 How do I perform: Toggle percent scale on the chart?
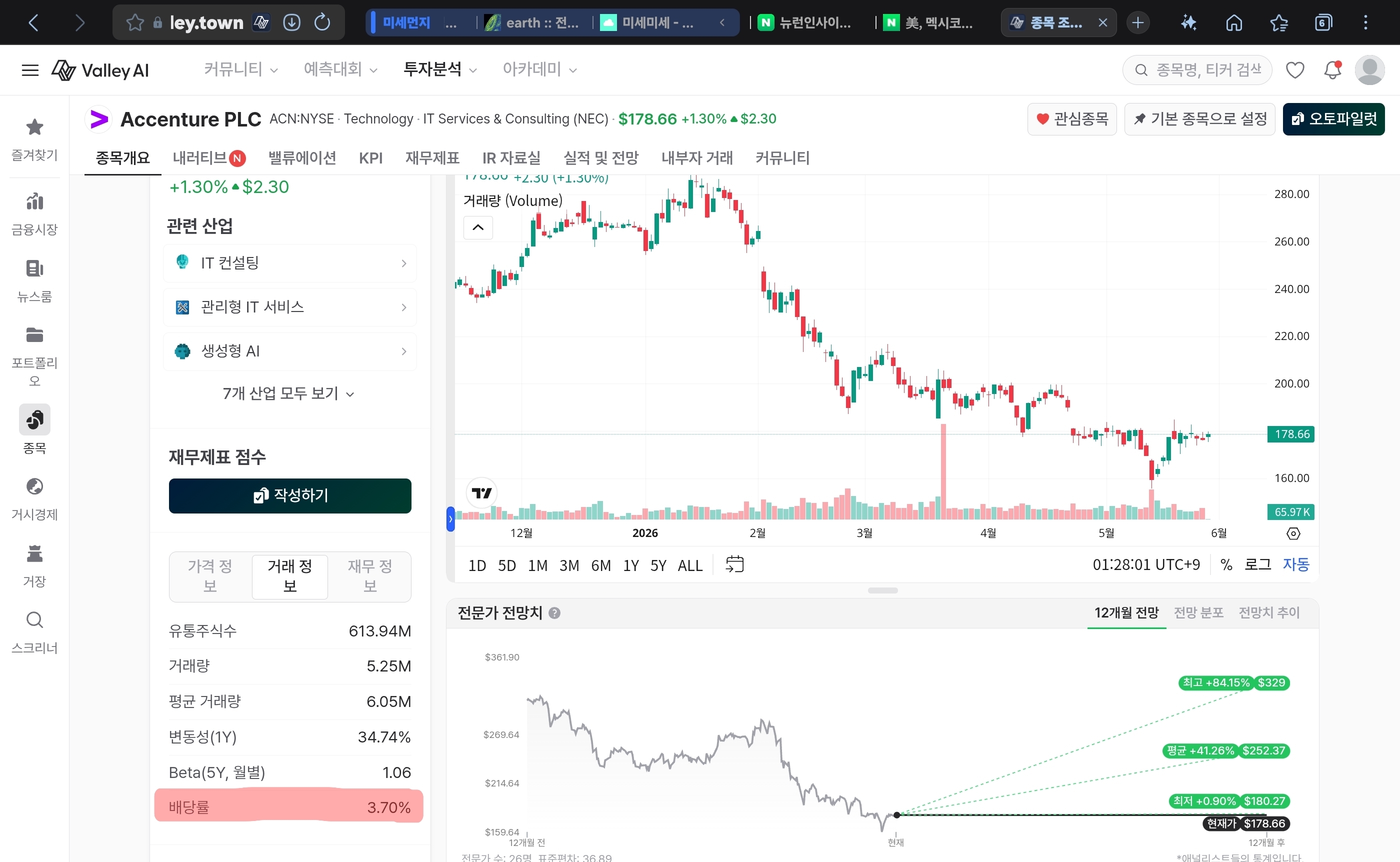1226,564
